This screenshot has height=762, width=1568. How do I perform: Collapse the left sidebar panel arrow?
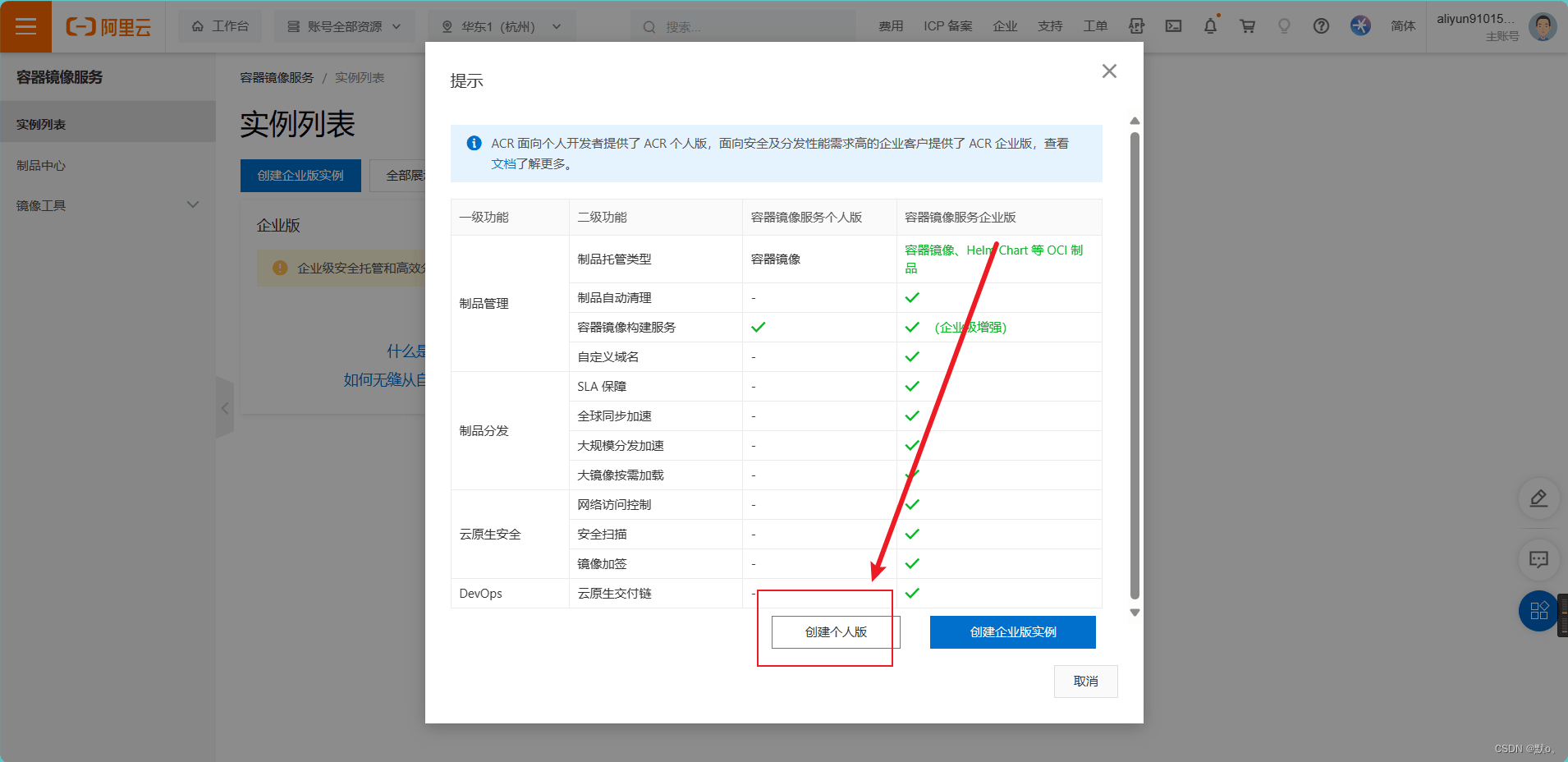pos(225,408)
